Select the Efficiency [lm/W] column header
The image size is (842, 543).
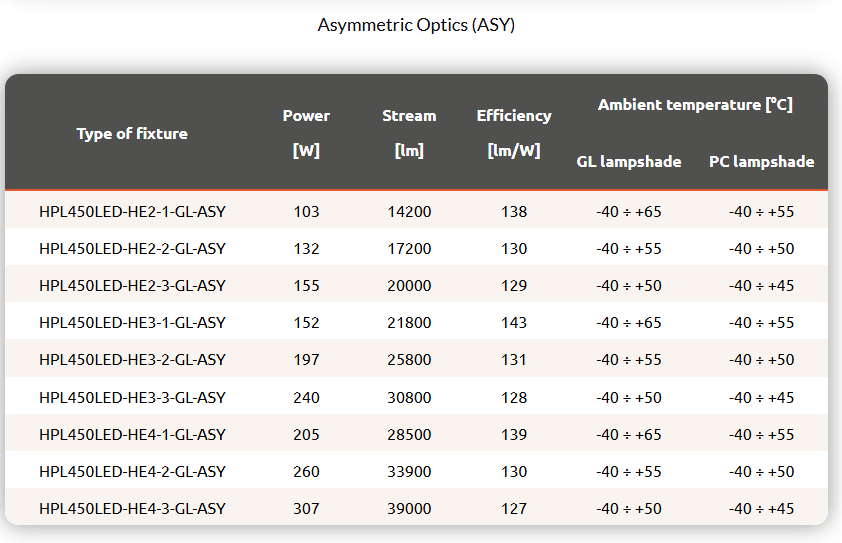514,133
